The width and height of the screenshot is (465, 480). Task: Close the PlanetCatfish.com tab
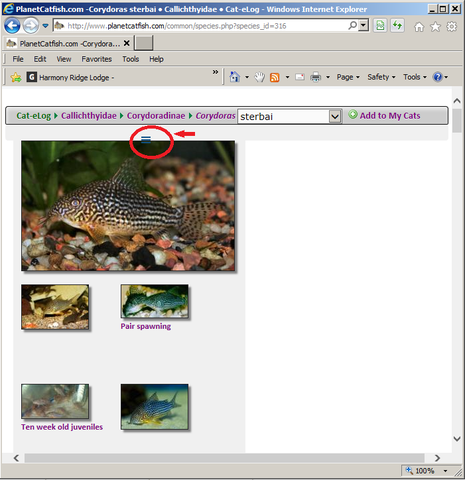pyautogui.click(x=127, y=43)
